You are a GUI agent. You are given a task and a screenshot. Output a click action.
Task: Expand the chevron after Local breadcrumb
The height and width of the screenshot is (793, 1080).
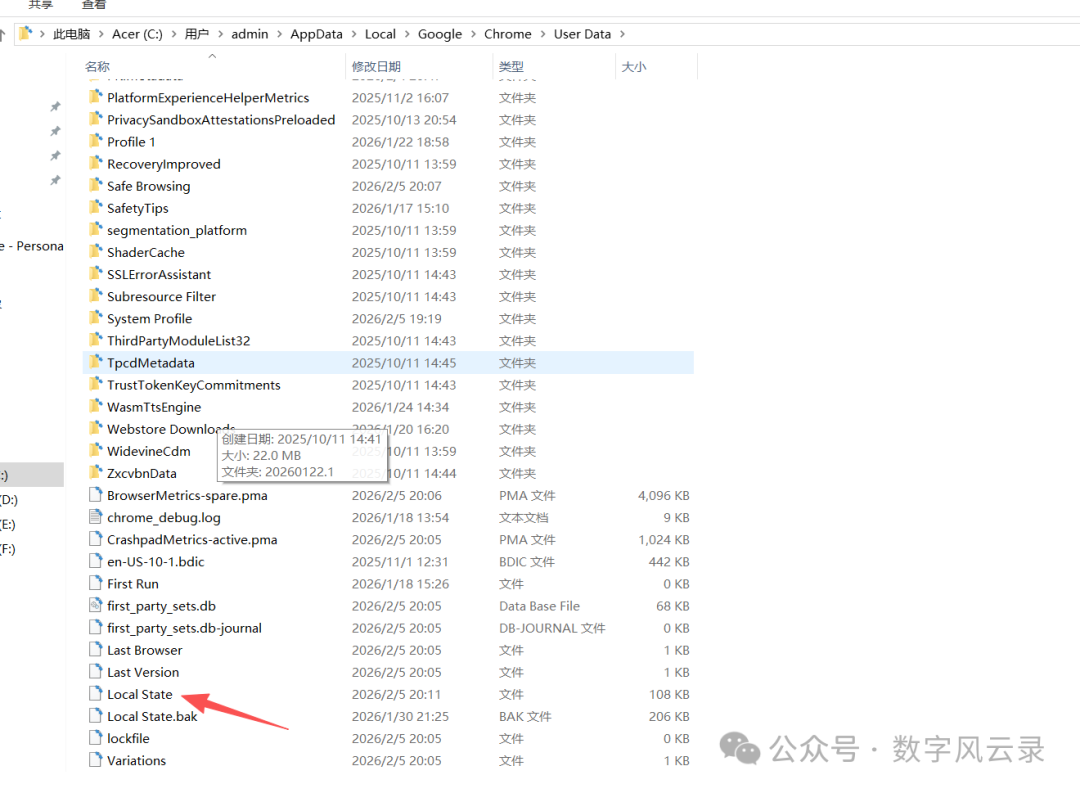[406, 34]
